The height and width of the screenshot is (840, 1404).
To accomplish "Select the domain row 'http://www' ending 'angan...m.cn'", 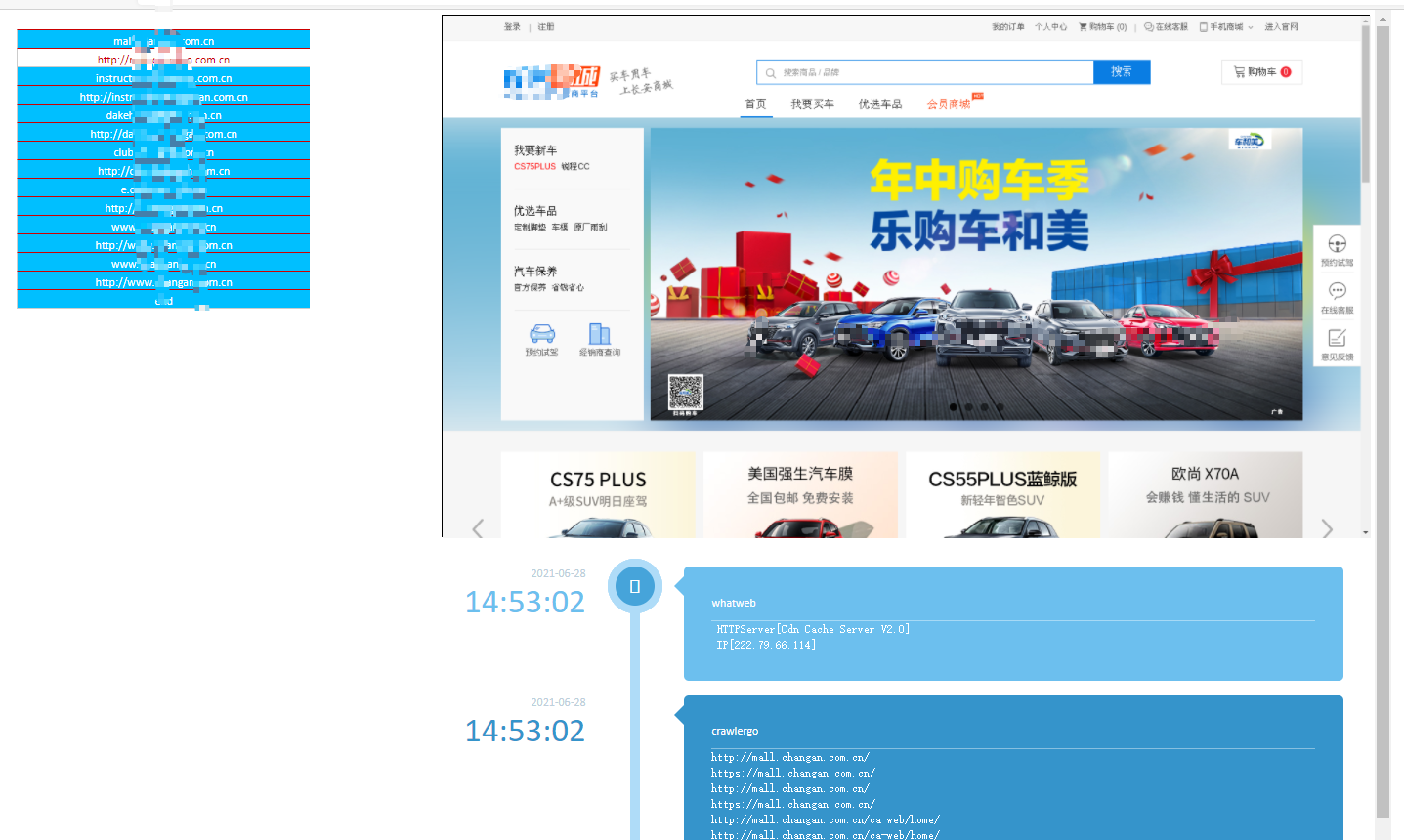I will tap(163, 282).
